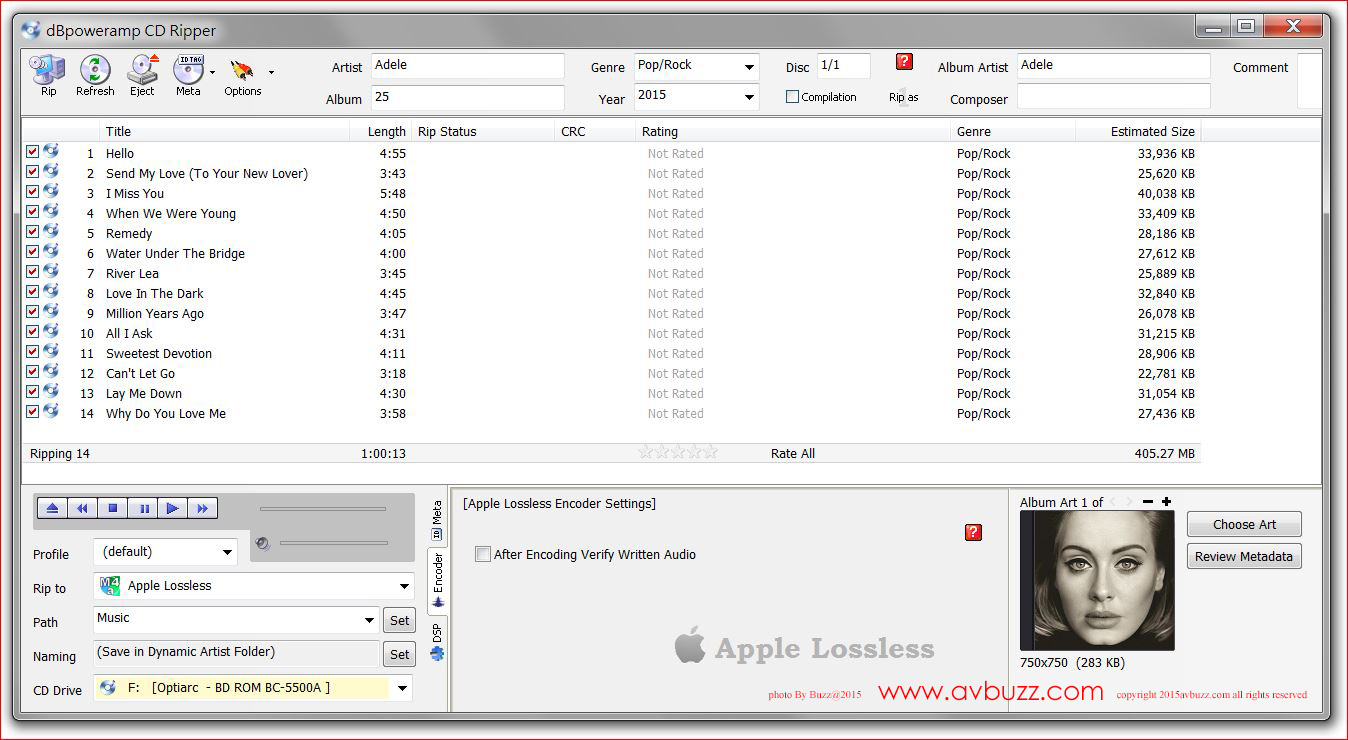Click the Choose Art button
Image resolution: width=1348 pixels, height=740 pixels.
click(1243, 524)
